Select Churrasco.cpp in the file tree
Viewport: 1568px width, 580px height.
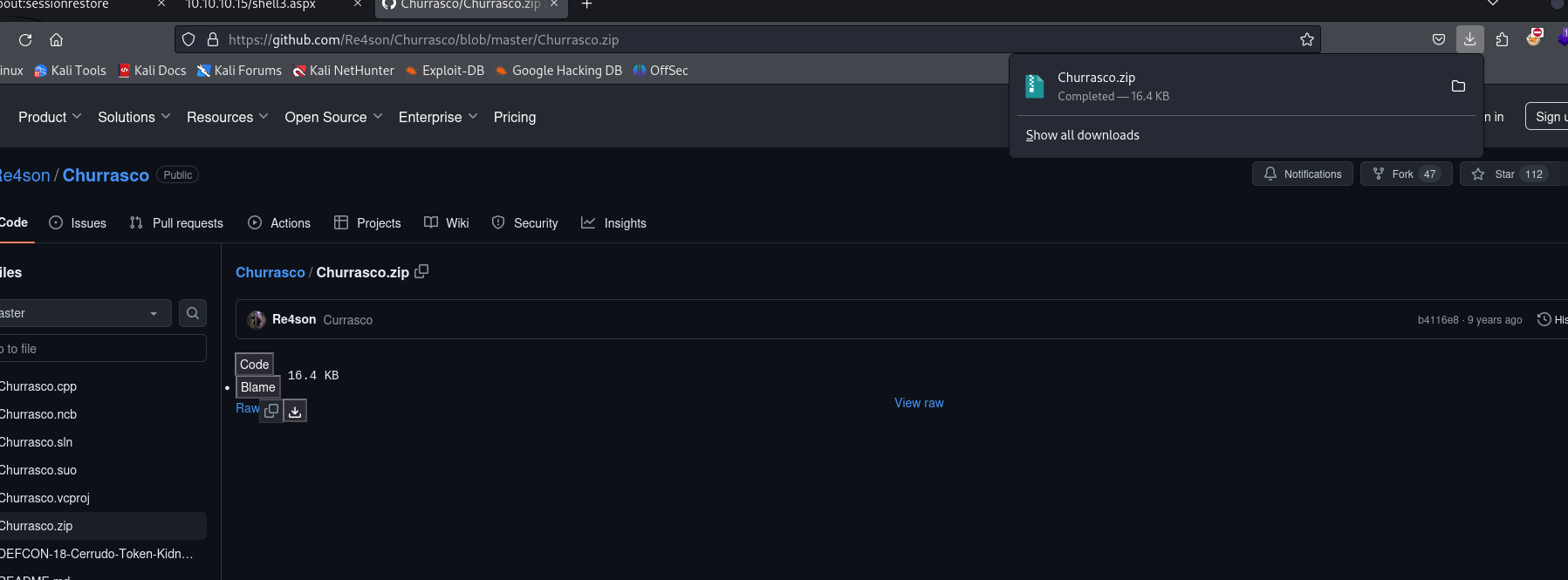pos(39,386)
